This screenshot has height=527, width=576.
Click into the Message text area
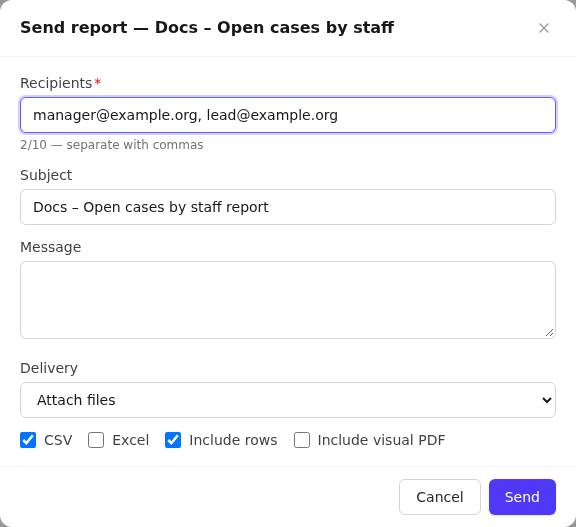point(288,300)
